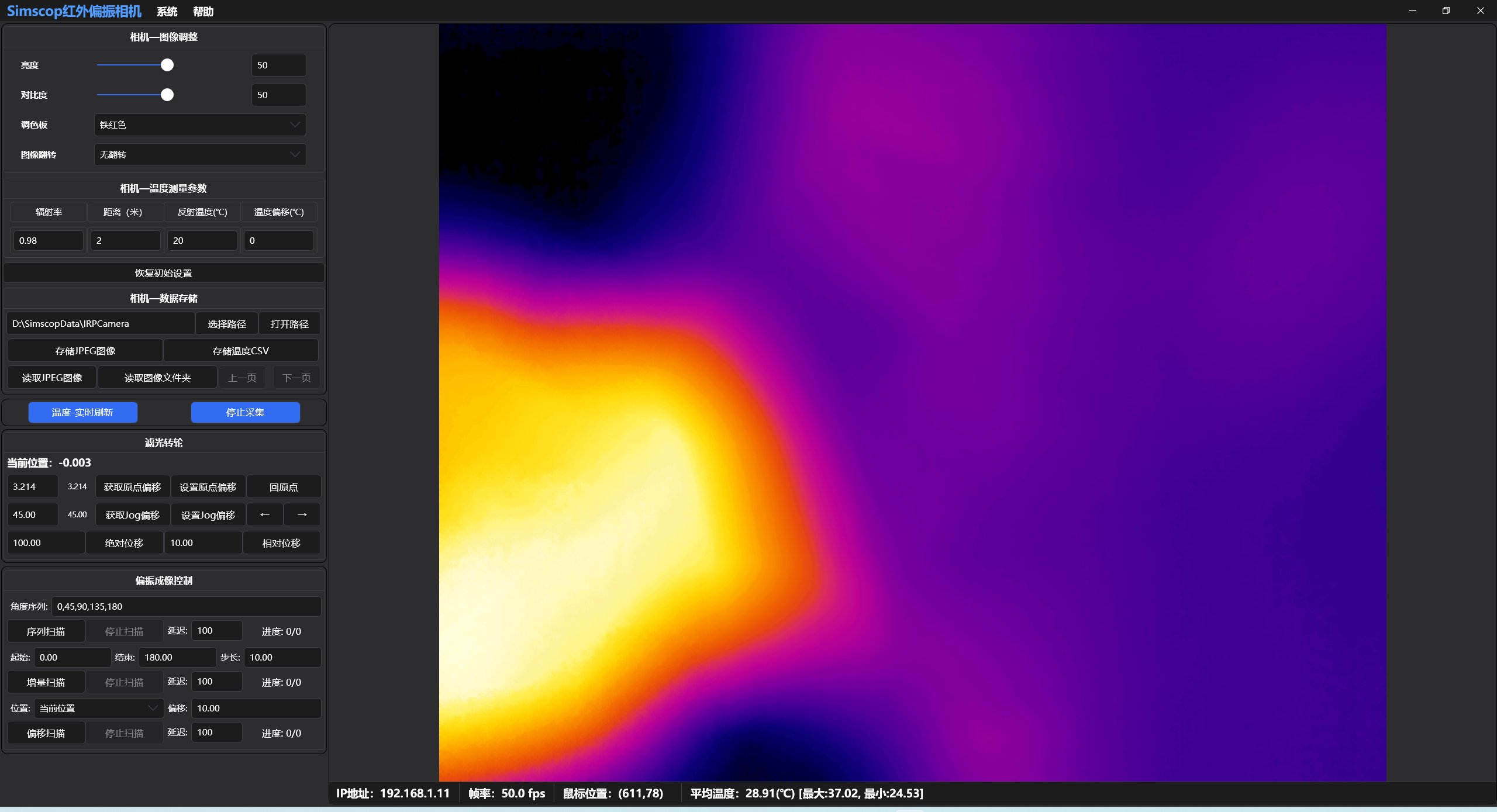Click 停止采集 to stop acquisition
Image resolution: width=1497 pixels, height=812 pixels.
(x=245, y=412)
